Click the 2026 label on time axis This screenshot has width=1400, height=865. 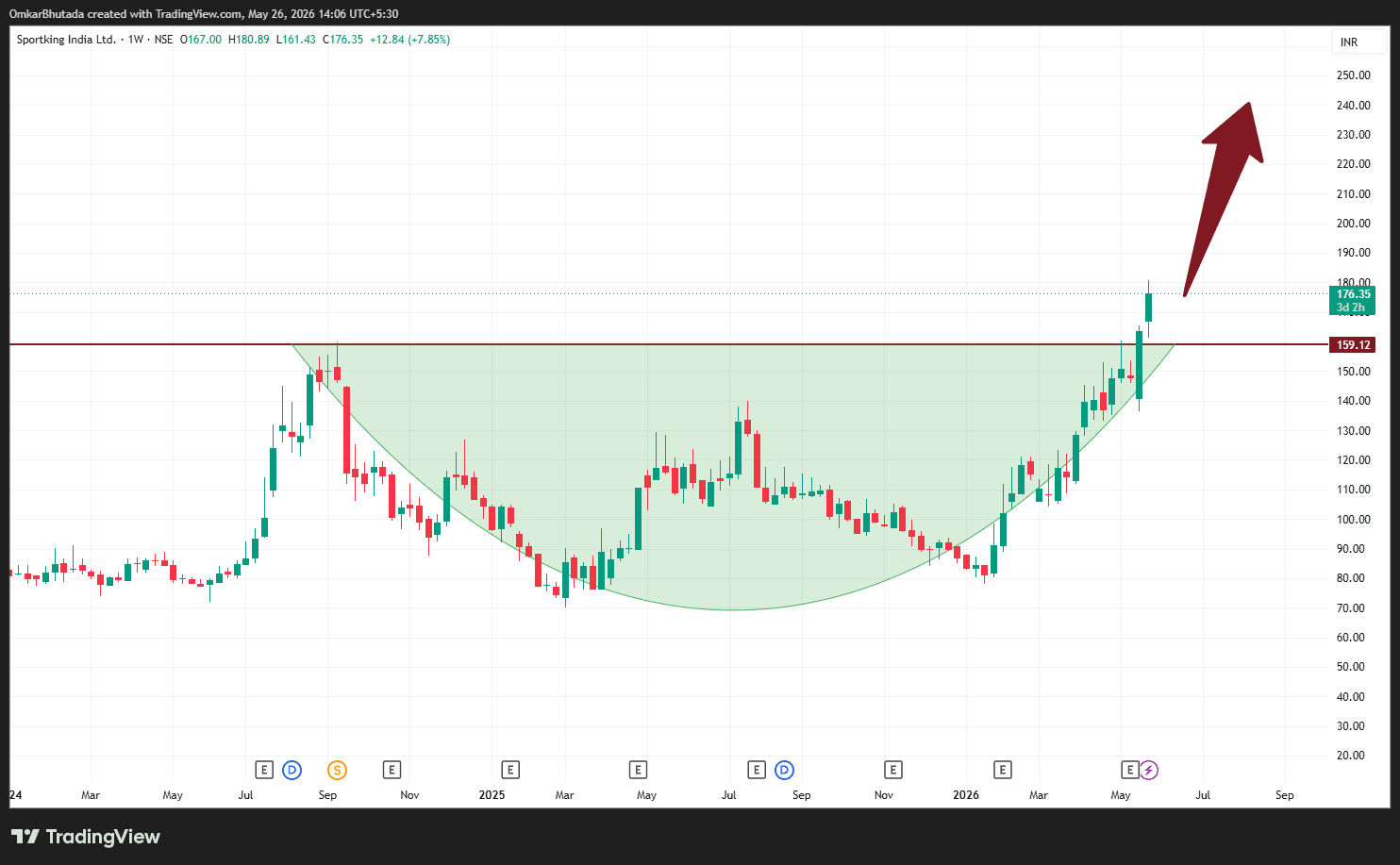coord(966,795)
